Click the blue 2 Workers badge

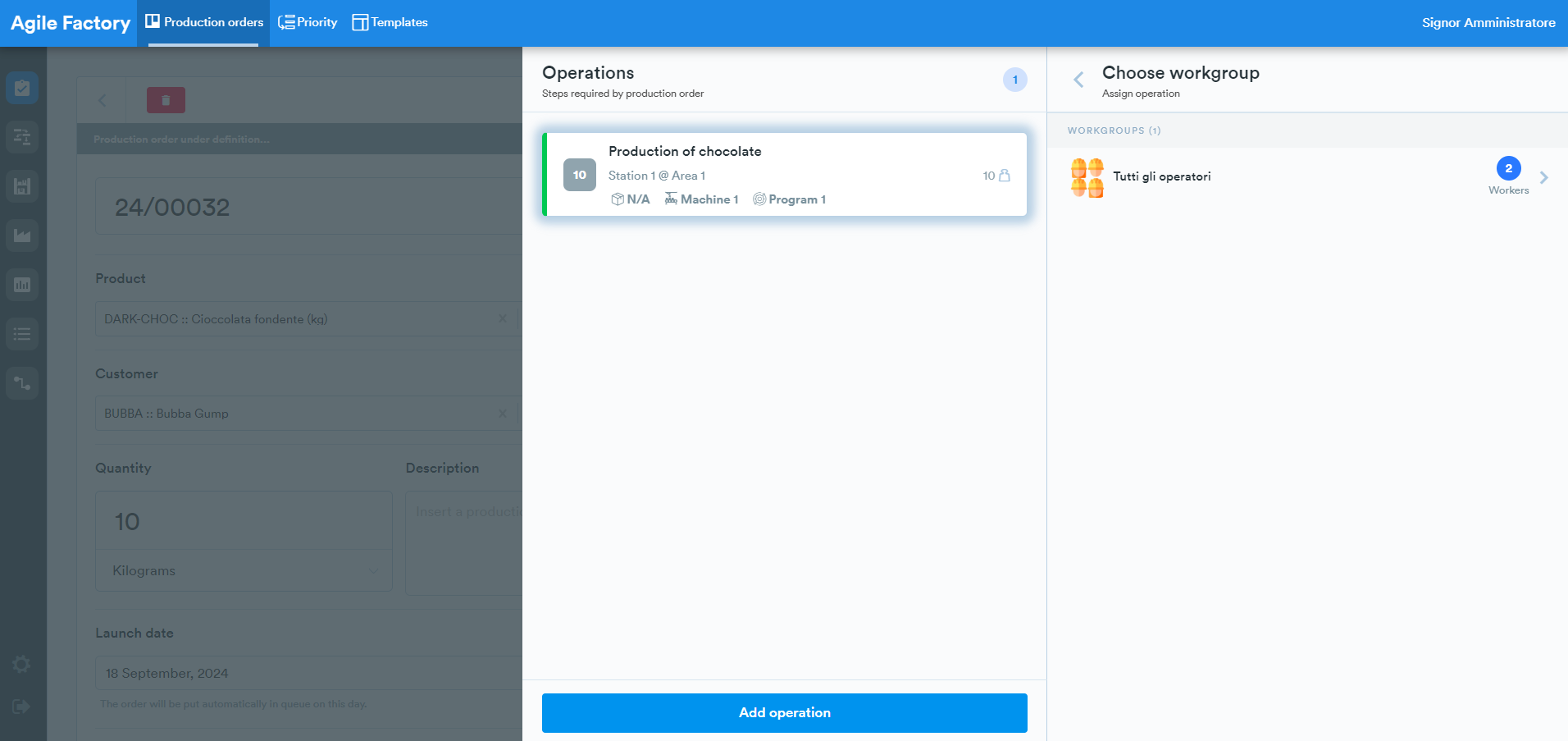pyautogui.click(x=1509, y=168)
